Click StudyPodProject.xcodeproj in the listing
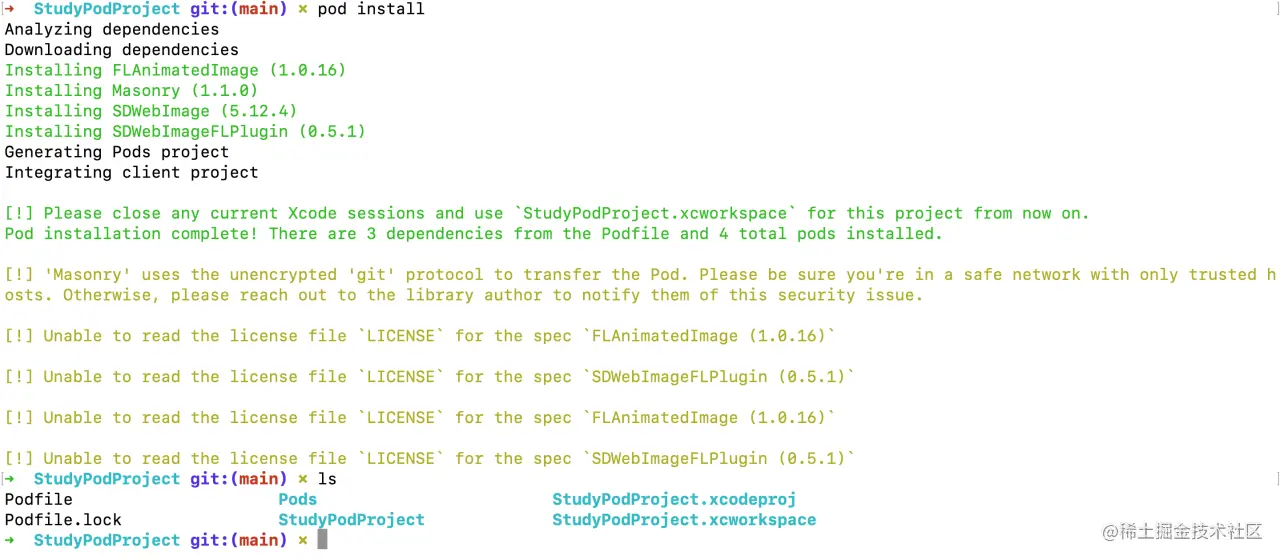Screen dimensions: 1280x559 click(674, 499)
